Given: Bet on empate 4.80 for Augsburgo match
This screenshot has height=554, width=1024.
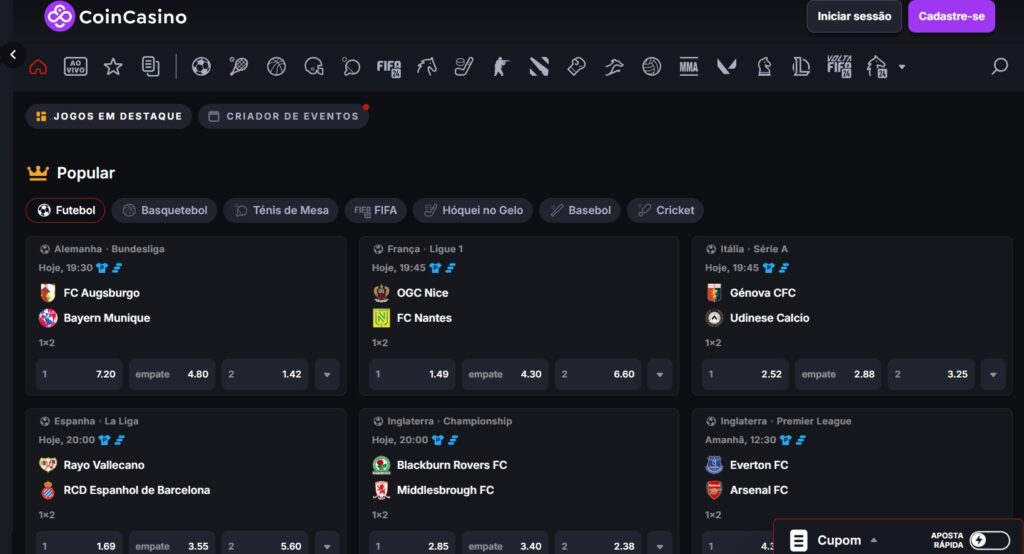Looking at the screenshot, I should [x=172, y=374].
